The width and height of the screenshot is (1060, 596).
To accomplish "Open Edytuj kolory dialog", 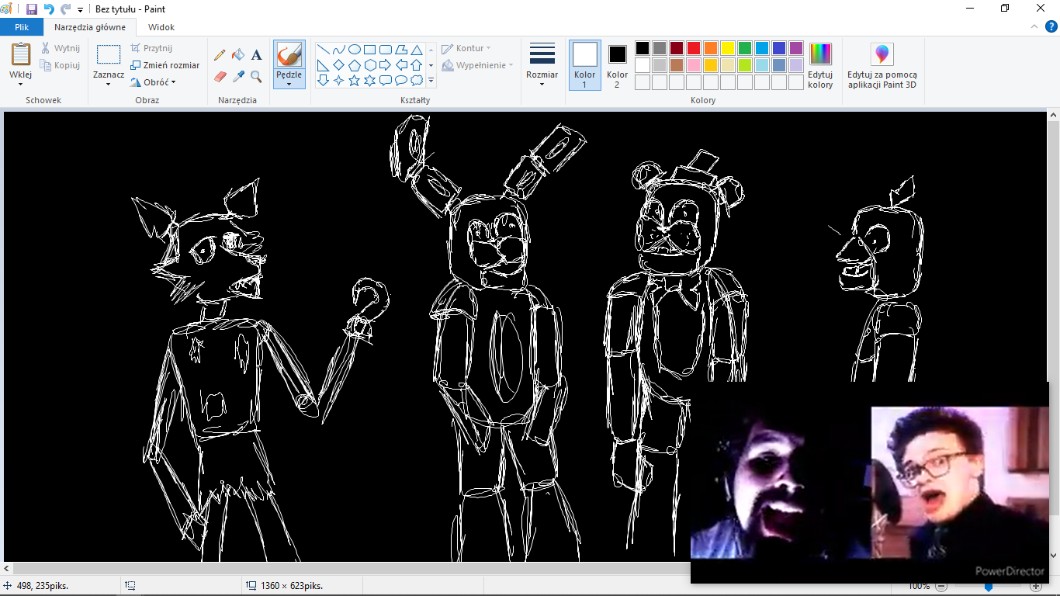I will 820,66.
